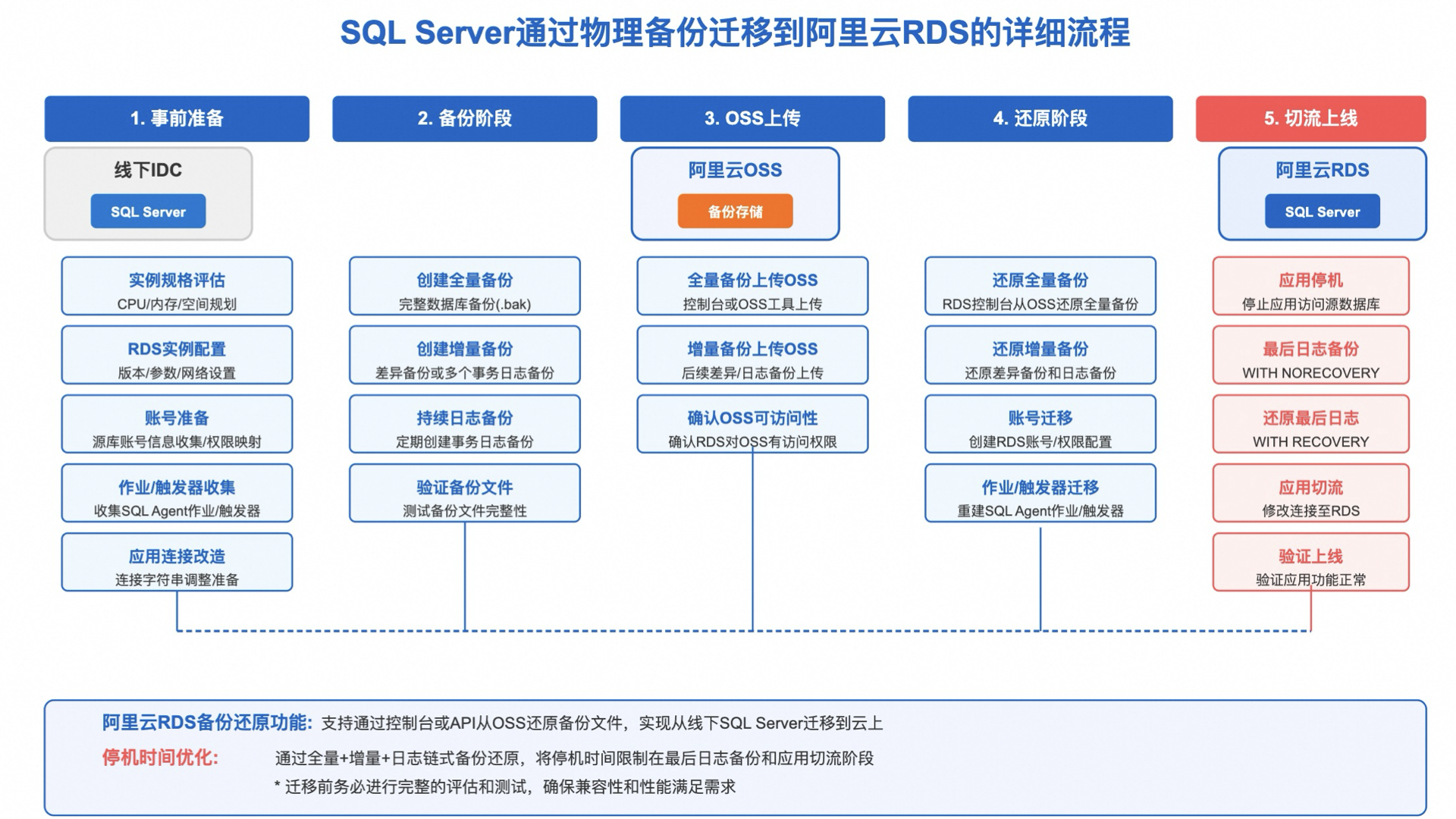
Task: Select the 账号迁移 step box
Action: [x=1040, y=424]
